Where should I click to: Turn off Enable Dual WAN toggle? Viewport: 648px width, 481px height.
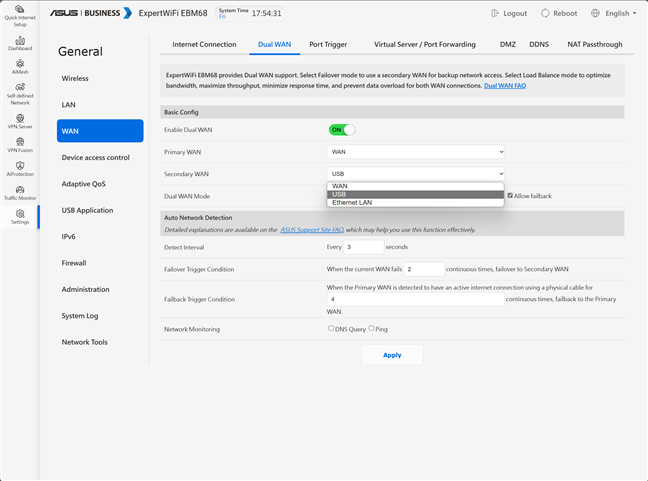342,130
